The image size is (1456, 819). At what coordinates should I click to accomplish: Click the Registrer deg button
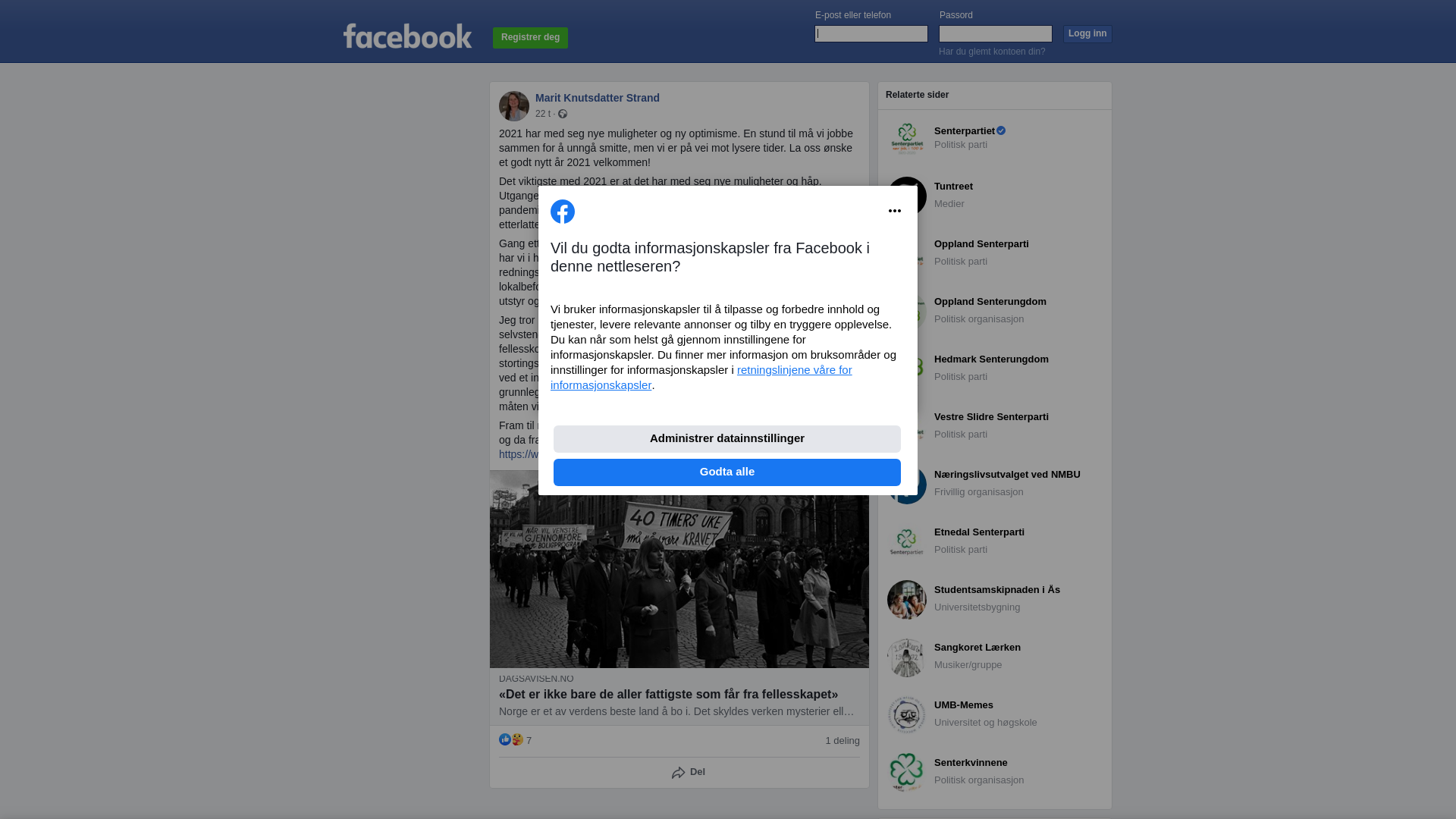tap(530, 38)
